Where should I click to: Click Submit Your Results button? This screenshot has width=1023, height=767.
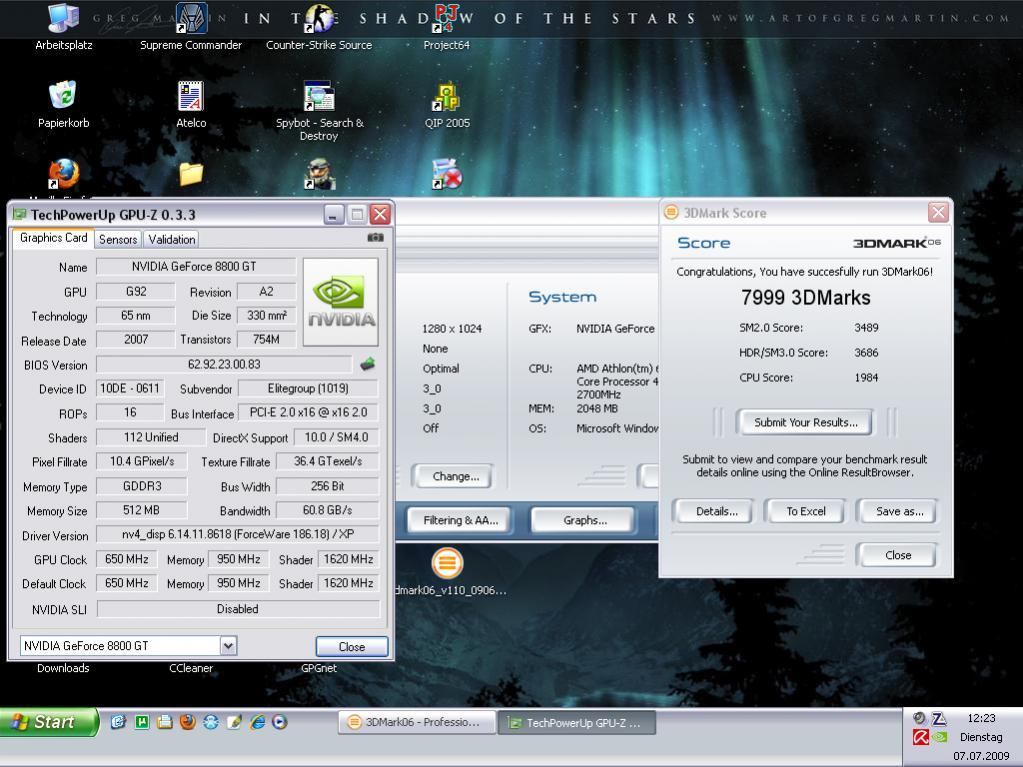806,422
